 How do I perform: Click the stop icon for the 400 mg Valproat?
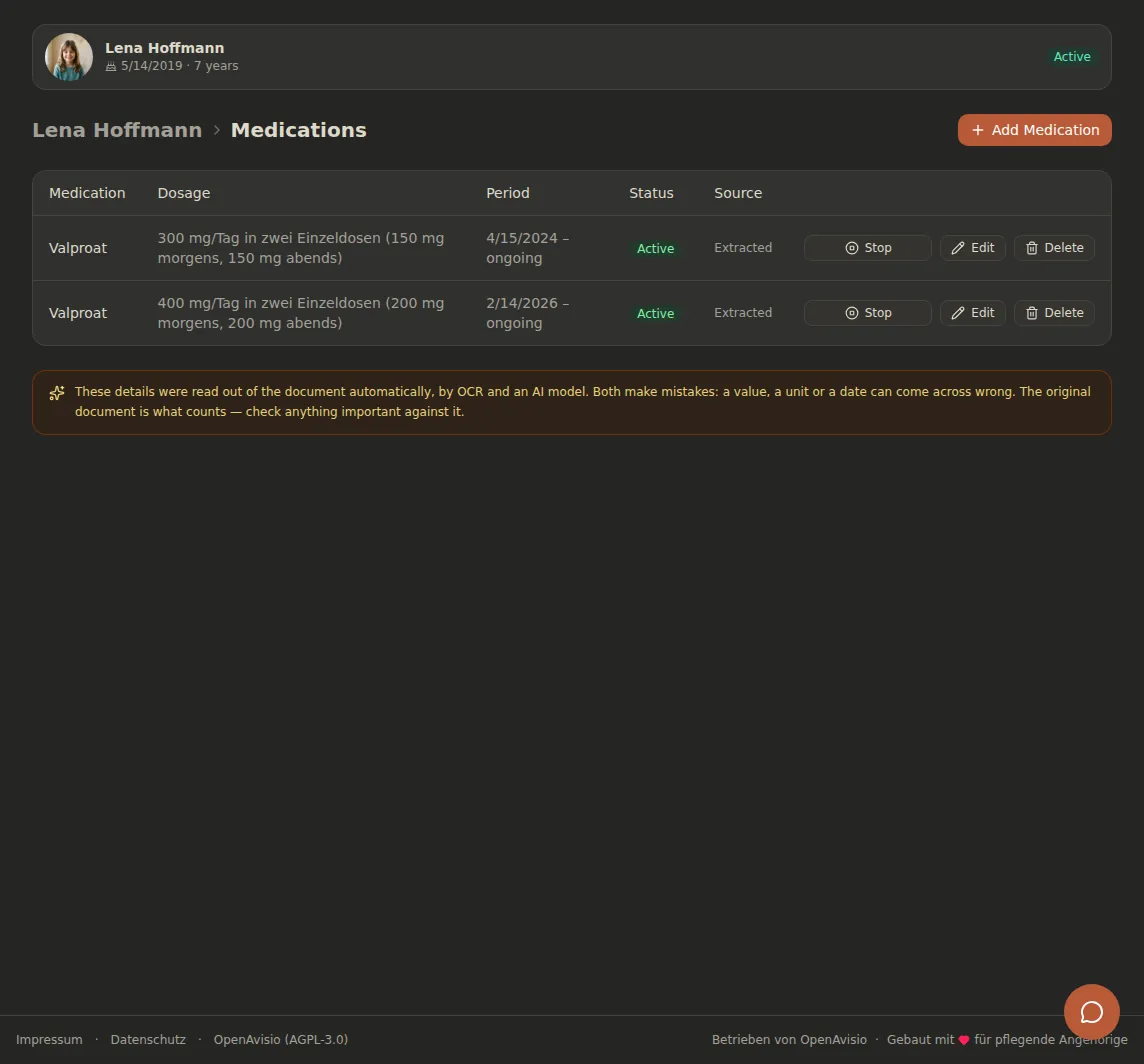click(851, 313)
